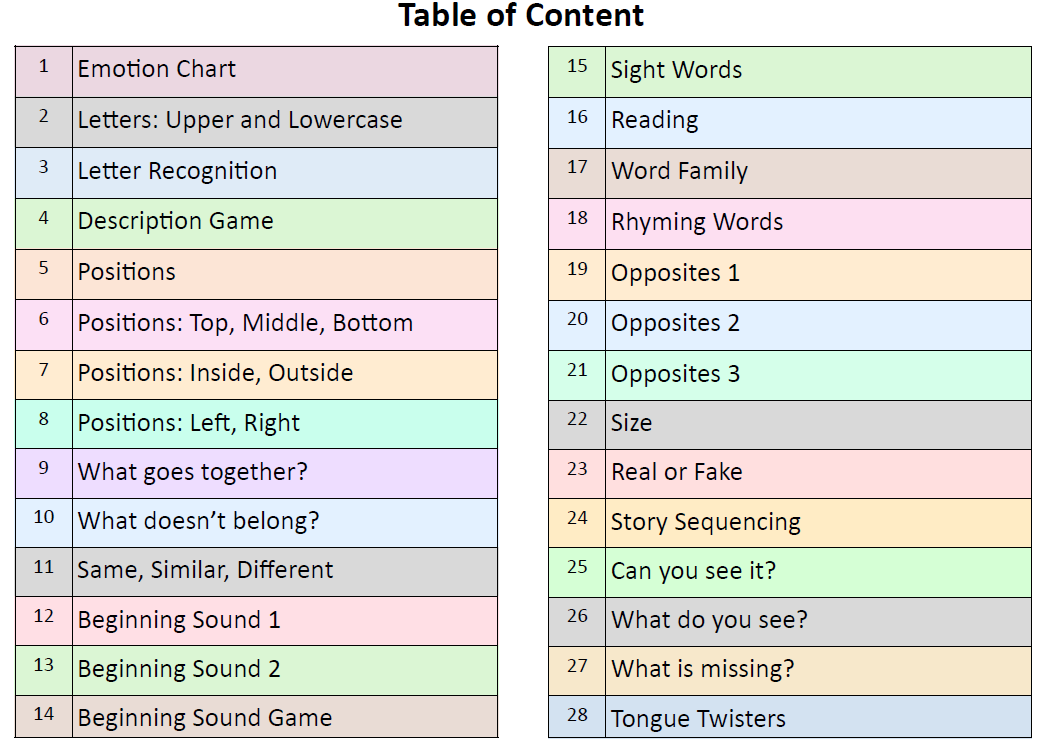Click number 16 cell beside Reading

[x=577, y=118]
